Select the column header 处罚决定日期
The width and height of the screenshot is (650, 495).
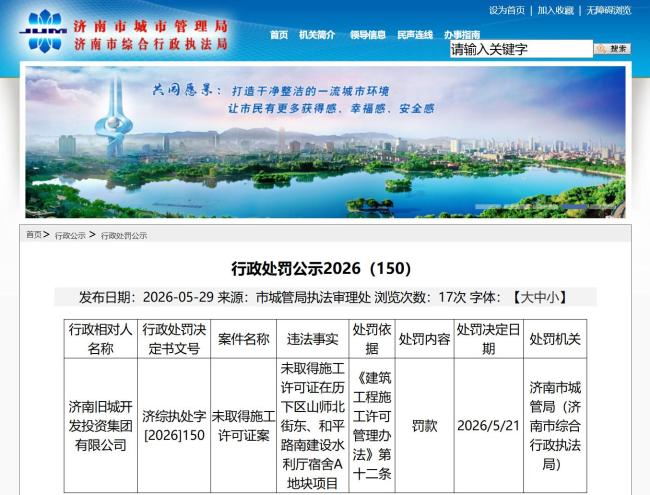[489, 339]
